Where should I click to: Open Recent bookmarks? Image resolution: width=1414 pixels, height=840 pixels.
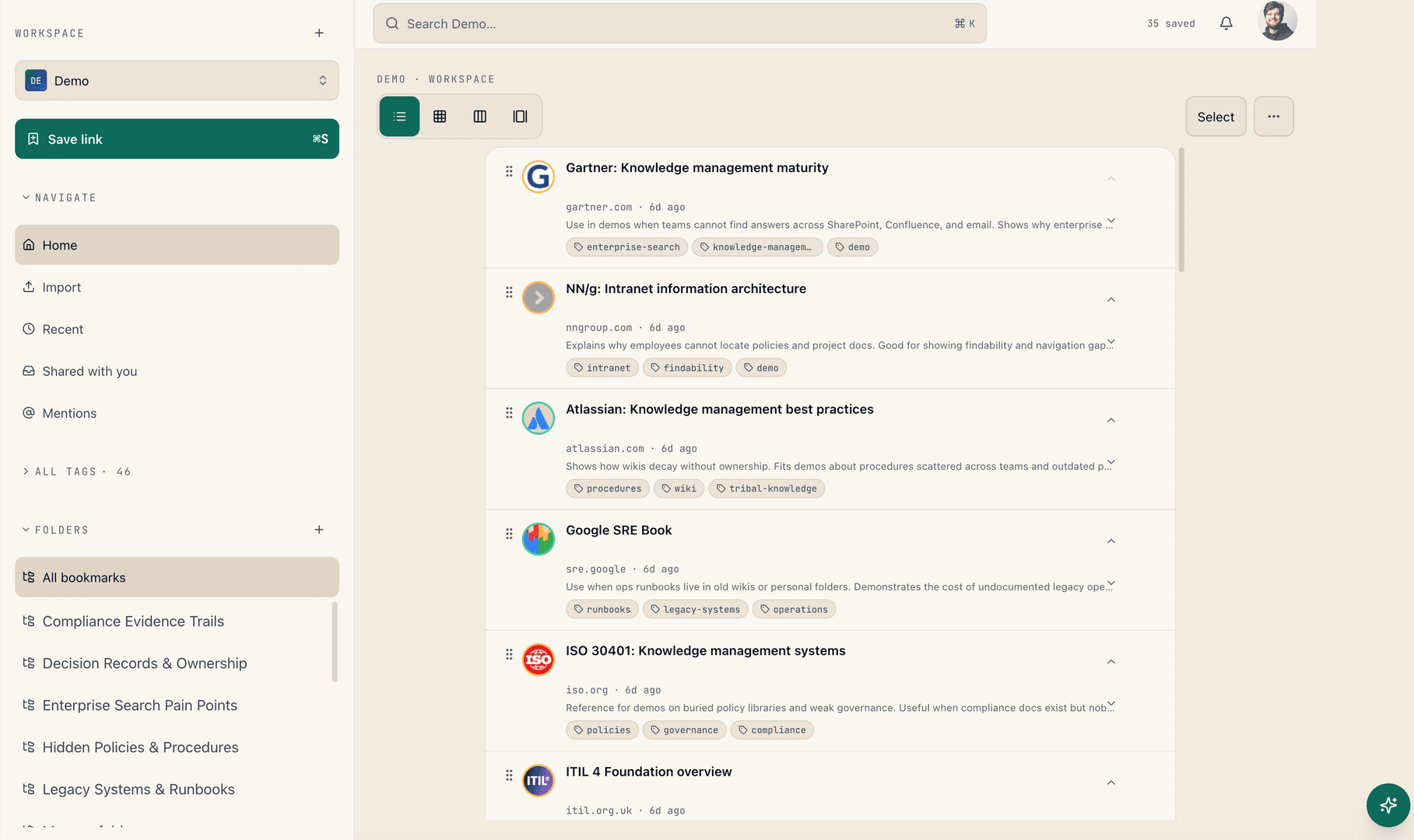(177, 329)
